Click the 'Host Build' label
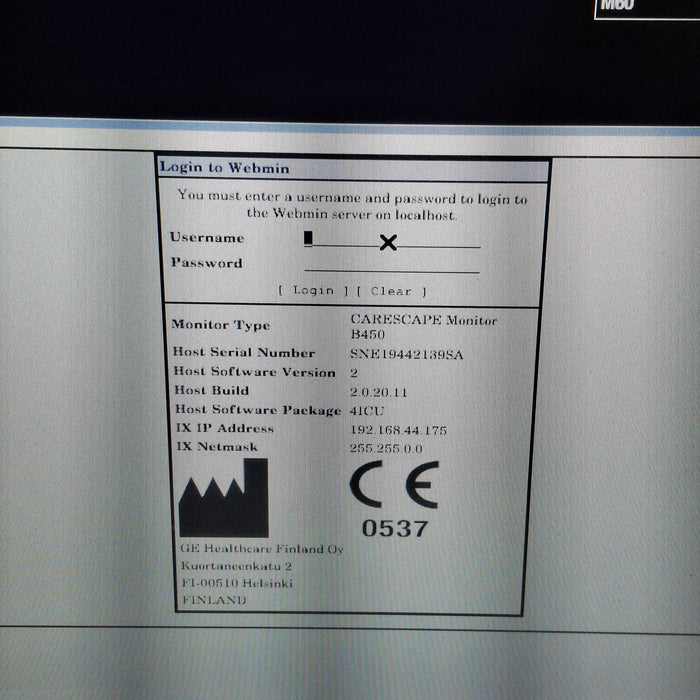700x700 pixels. [212, 391]
